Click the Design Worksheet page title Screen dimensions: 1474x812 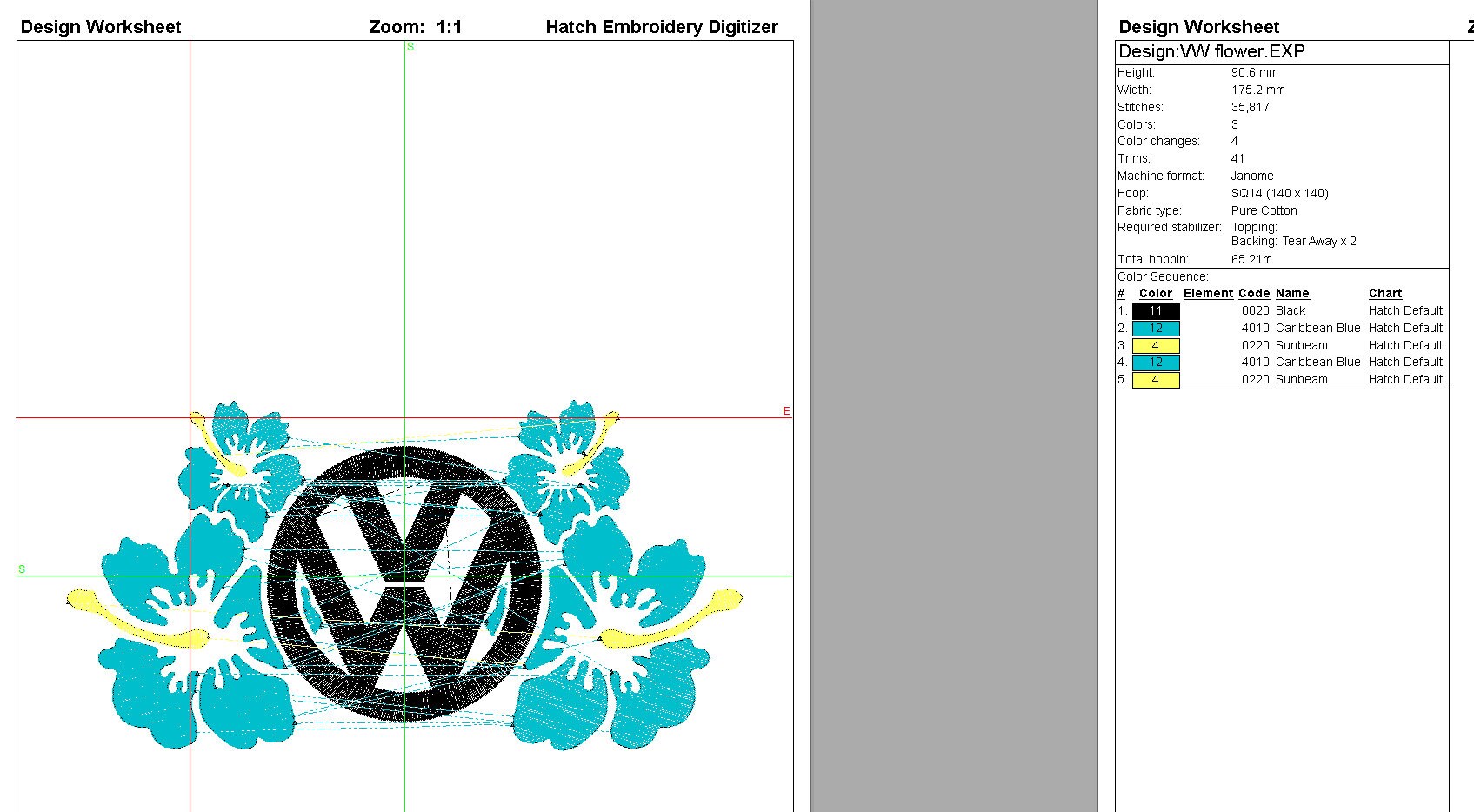click(101, 26)
